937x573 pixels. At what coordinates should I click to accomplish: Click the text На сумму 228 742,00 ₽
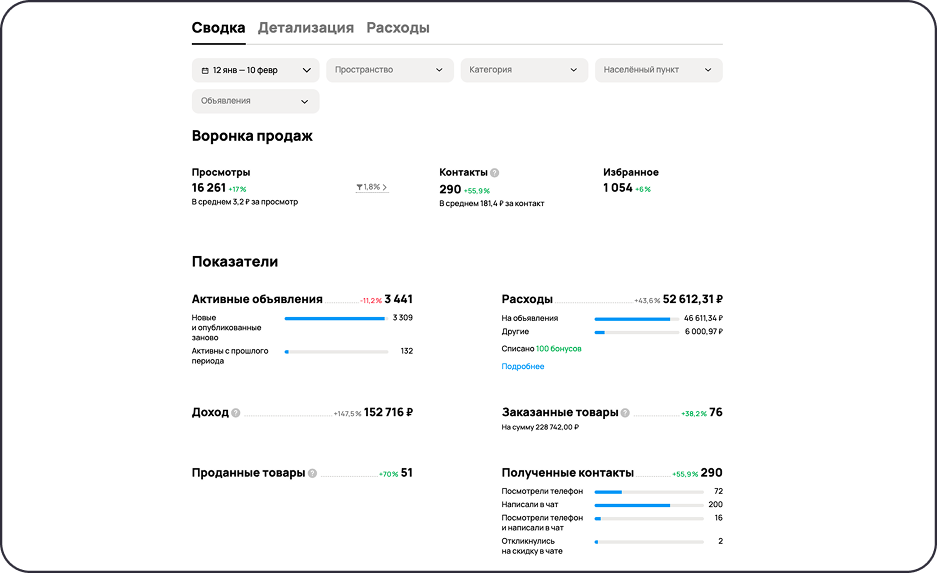(540, 427)
